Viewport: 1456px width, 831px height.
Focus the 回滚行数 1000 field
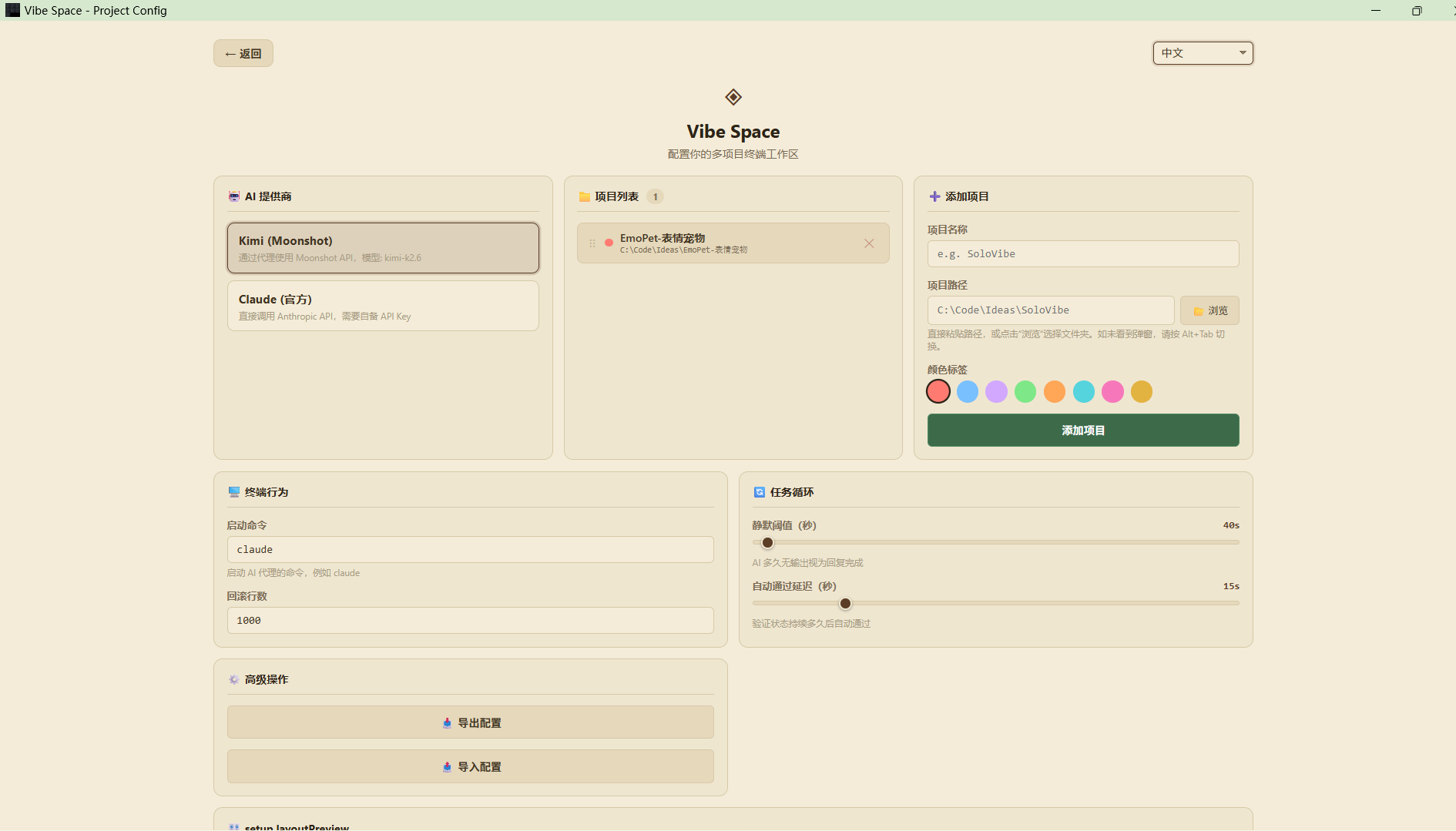pyautogui.click(x=471, y=620)
